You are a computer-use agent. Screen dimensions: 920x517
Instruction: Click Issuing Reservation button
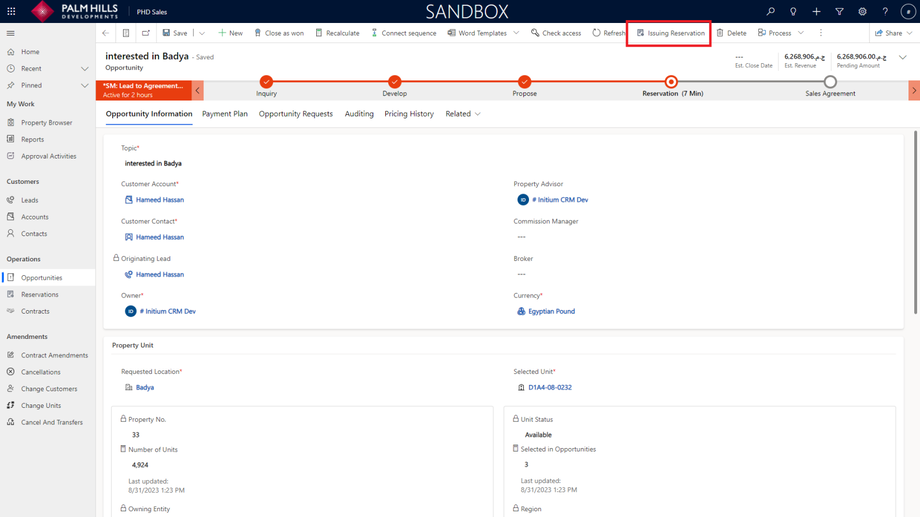pyautogui.click(x=671, y=33)
